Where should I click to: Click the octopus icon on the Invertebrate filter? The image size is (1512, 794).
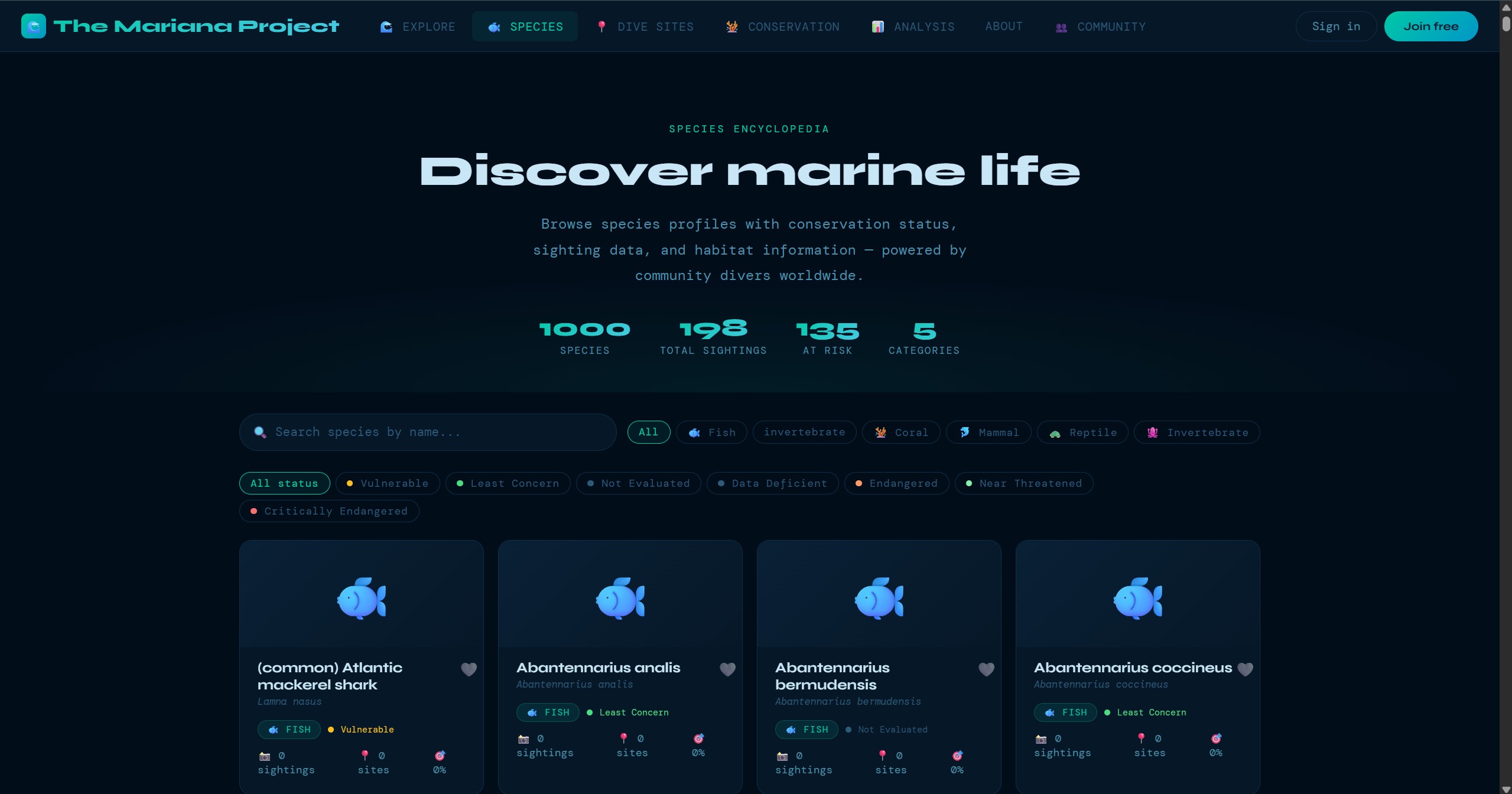[x=1152, y=432]
